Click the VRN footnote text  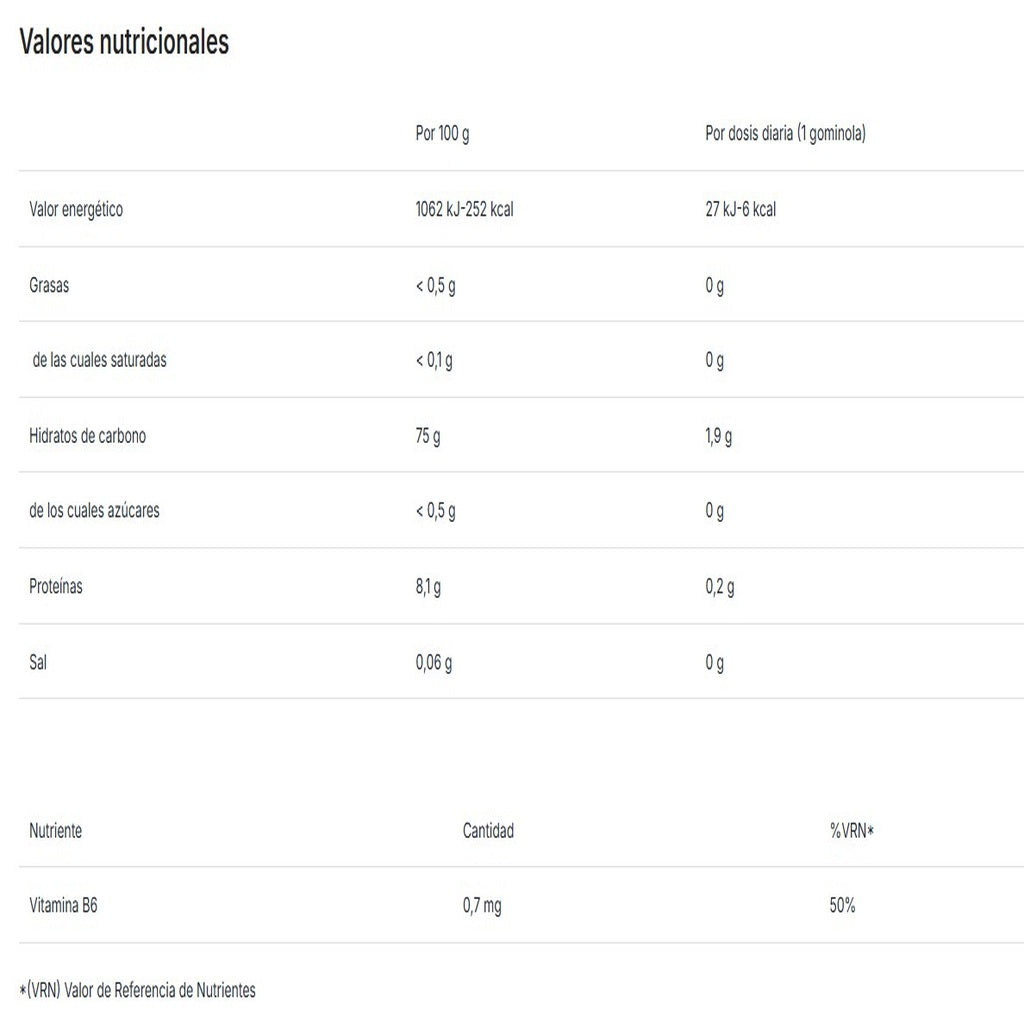tap(137, 991)
